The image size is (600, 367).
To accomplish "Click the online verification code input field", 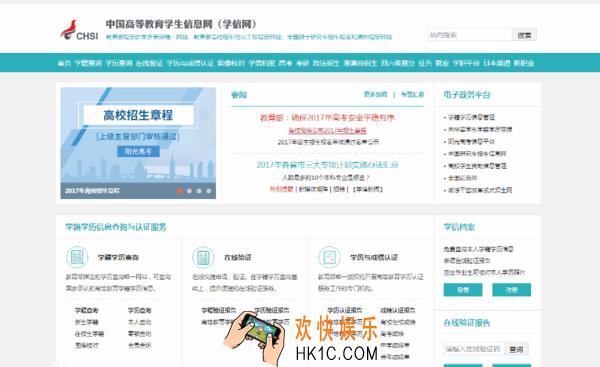I will click(474, 349).
